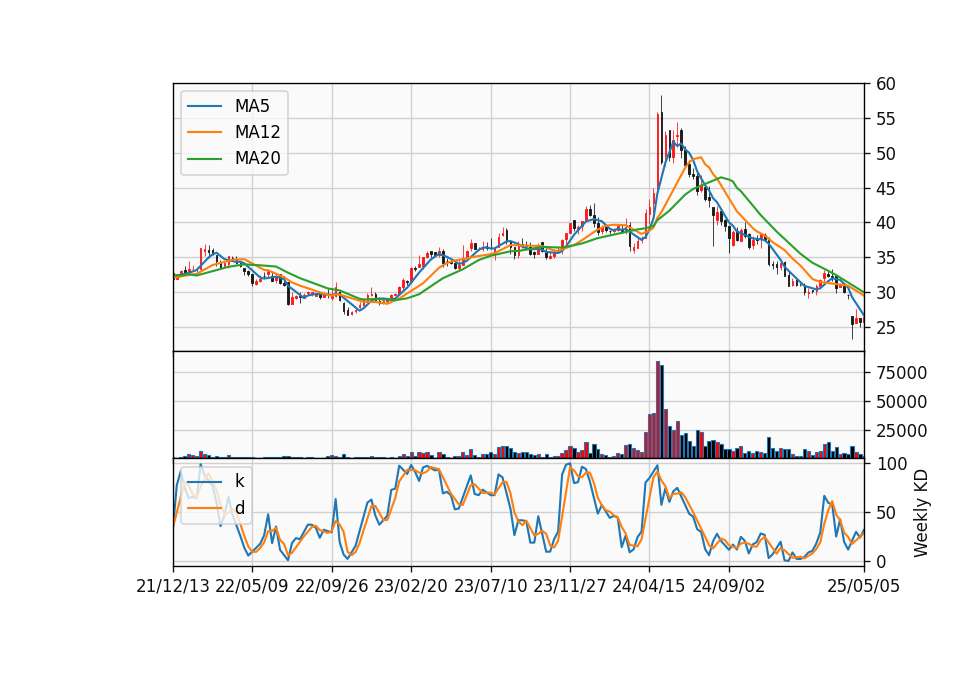The width and height of the screenshot is (960, 690).
Task: Click the price axis value 60
Action: click(x=885, y=84)
